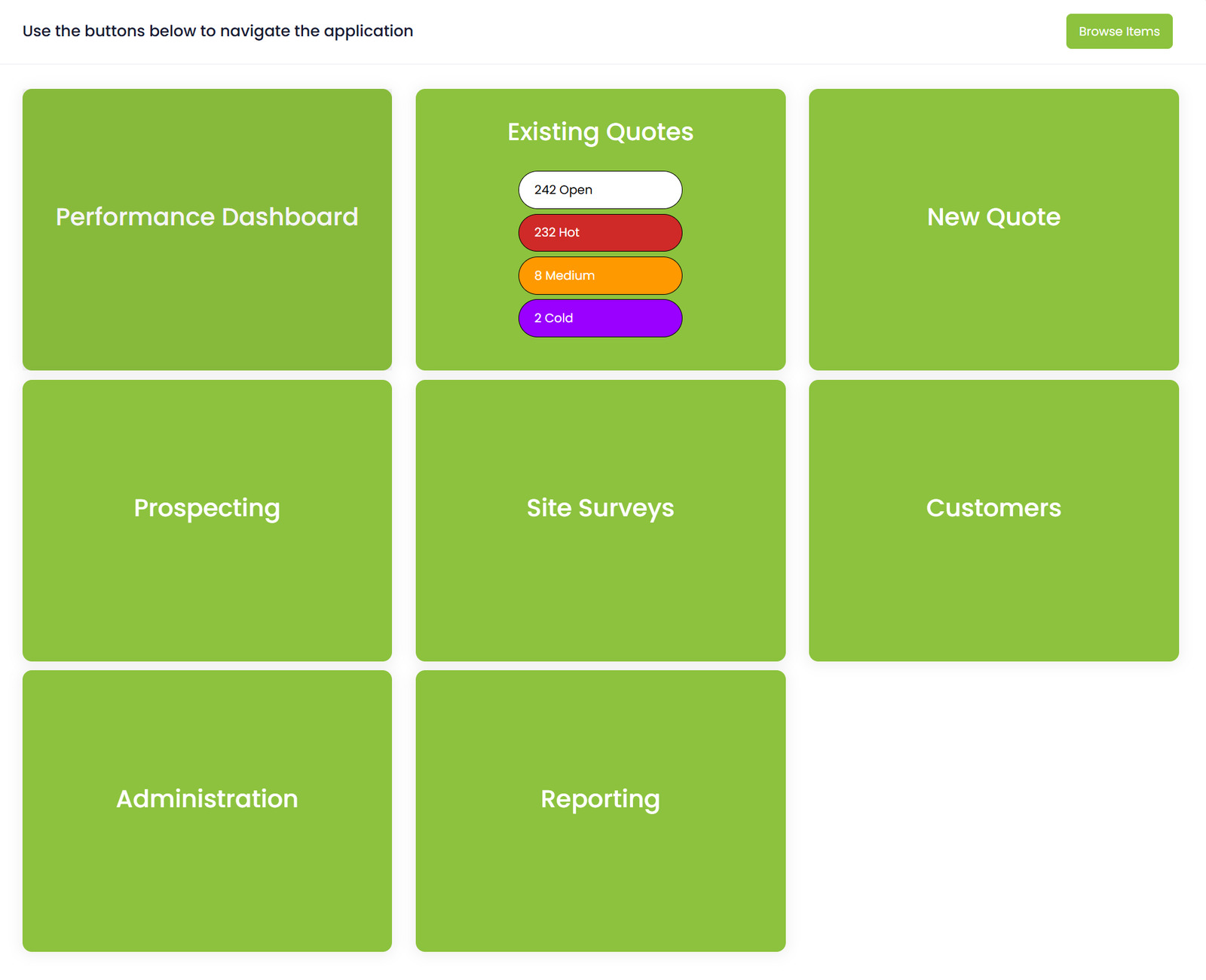
Task: Click the "New Quote" title text
Action: [x=993, y=217]
